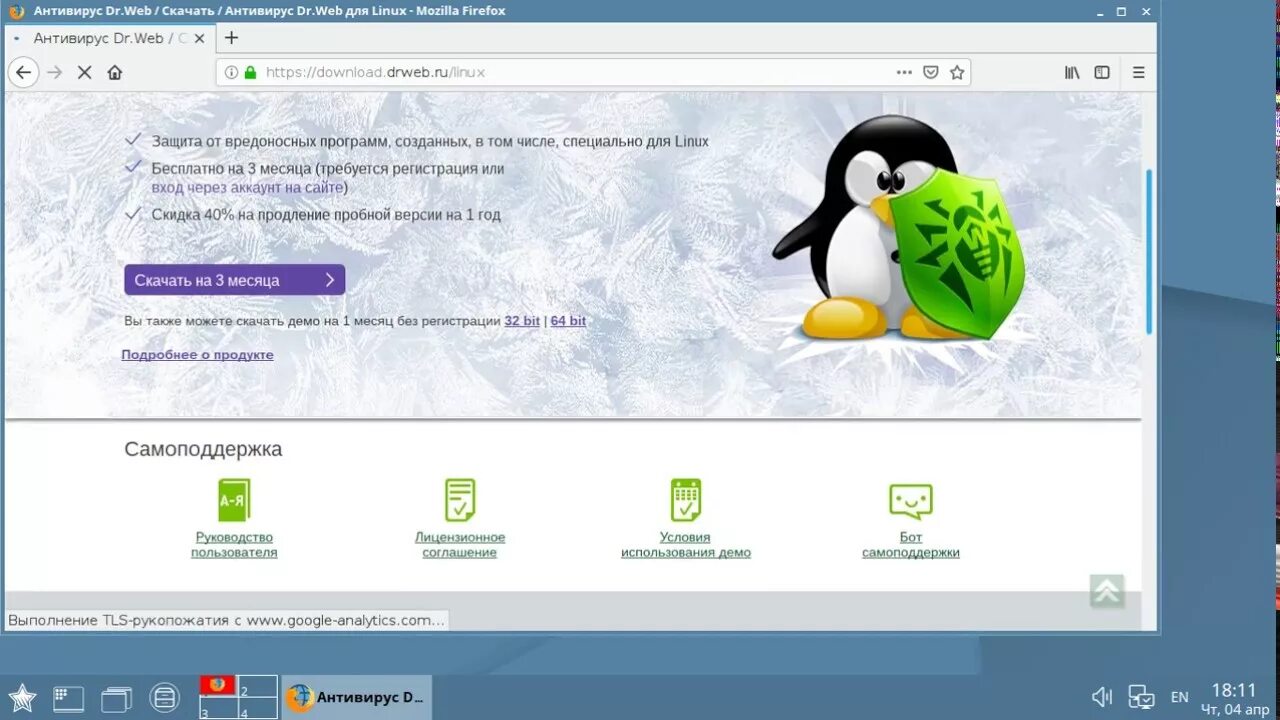Select Антивирус Dr.Web Firefox taskbar entry
Screen dimensions: 1280x720
[357, 697]
